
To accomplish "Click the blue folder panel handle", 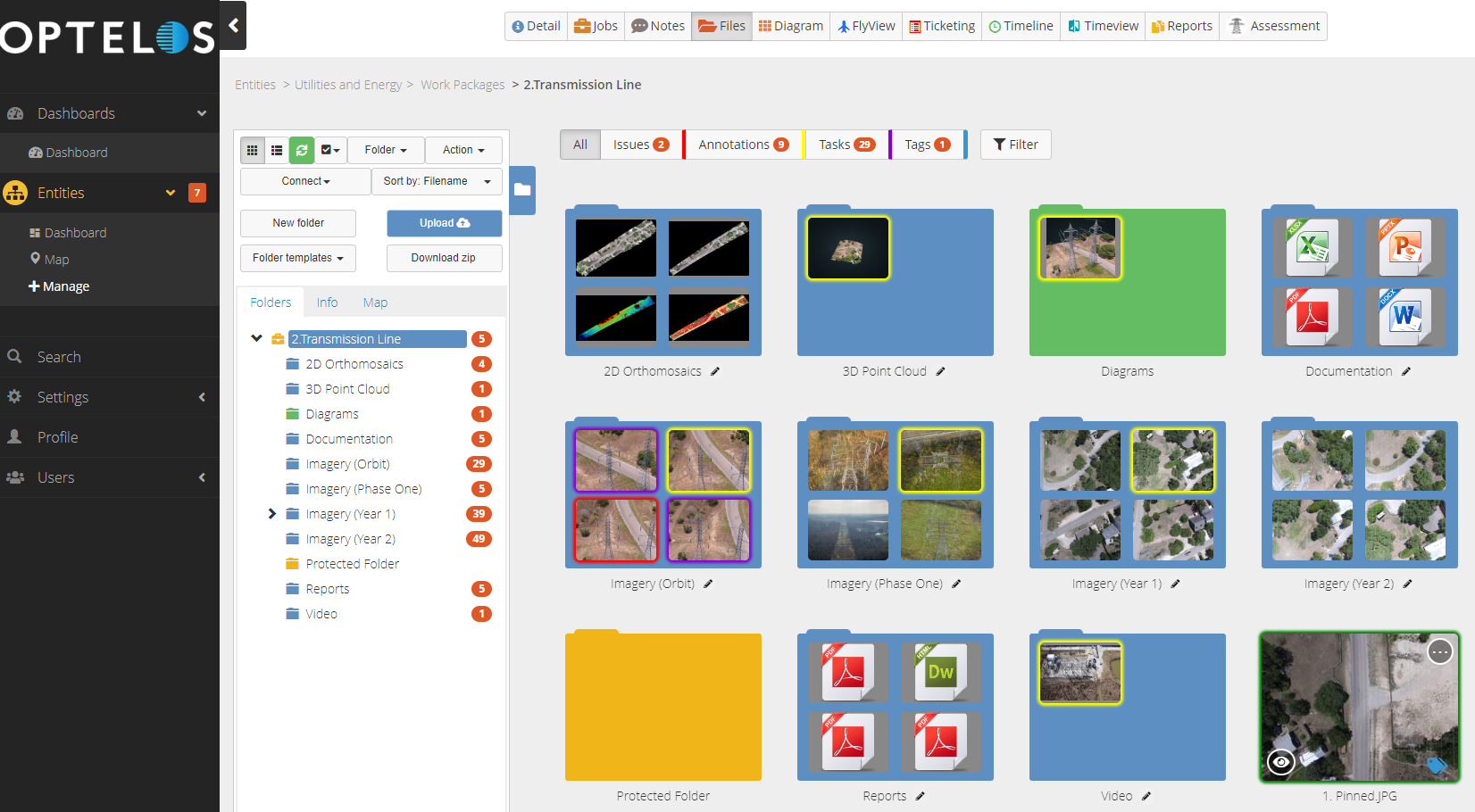I will [522, 189].
